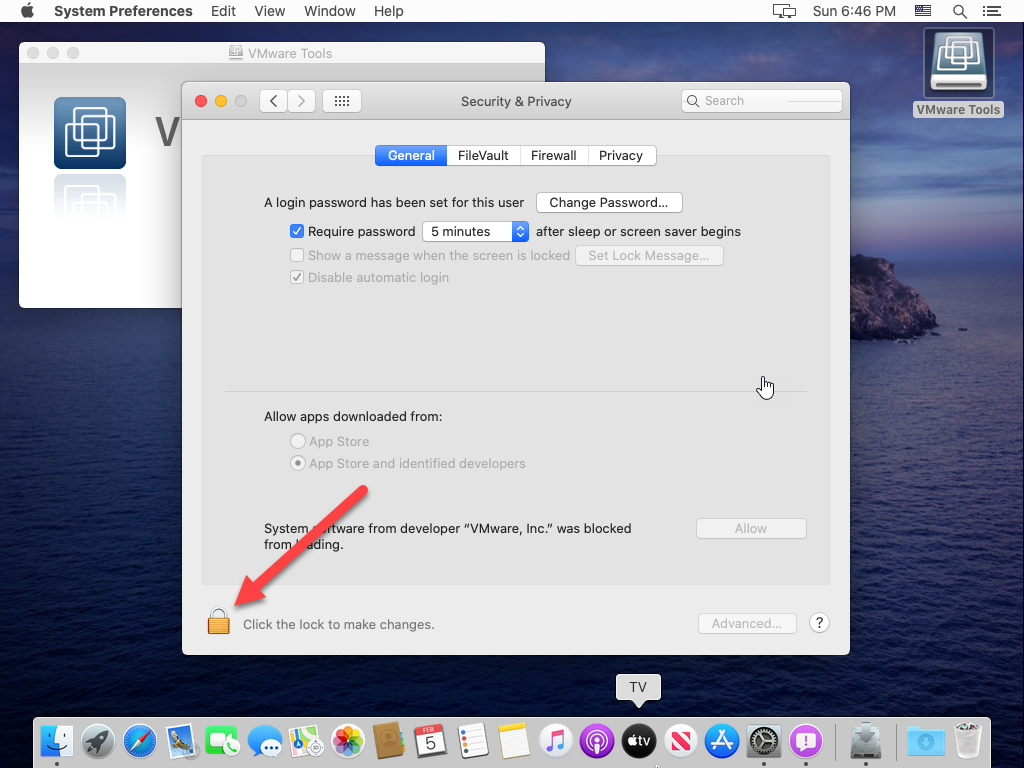Screen dimensions: 1024x768
Task: Open Notes from the Dock
Action: (513, 741)
